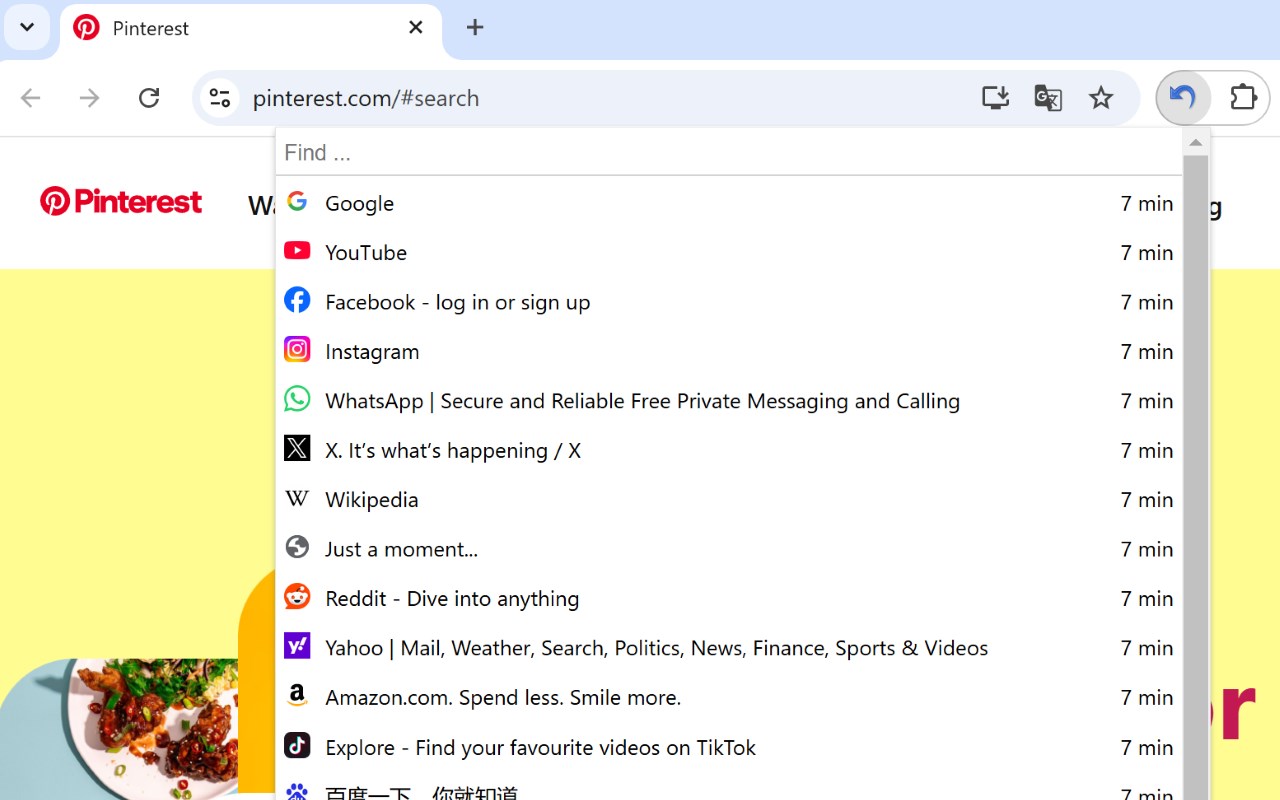Open a new tab
The image size is (1280, 800).
pyautogui.click(x=475, y=28)
